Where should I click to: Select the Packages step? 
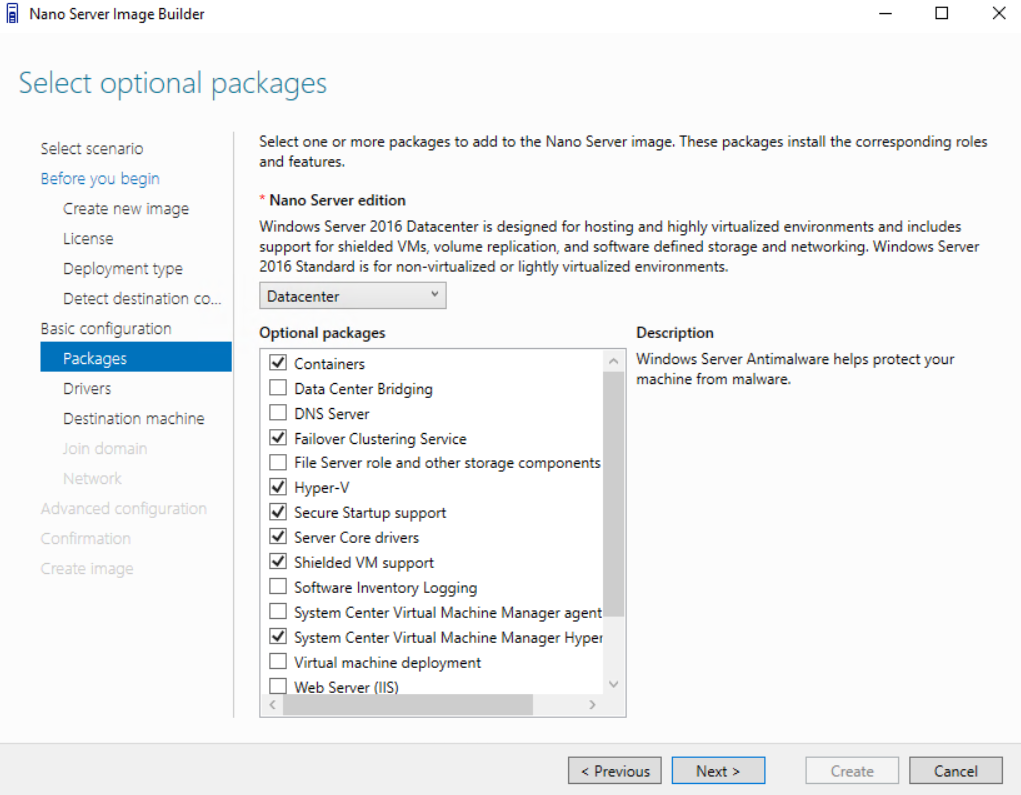click(x=136, y=357)
